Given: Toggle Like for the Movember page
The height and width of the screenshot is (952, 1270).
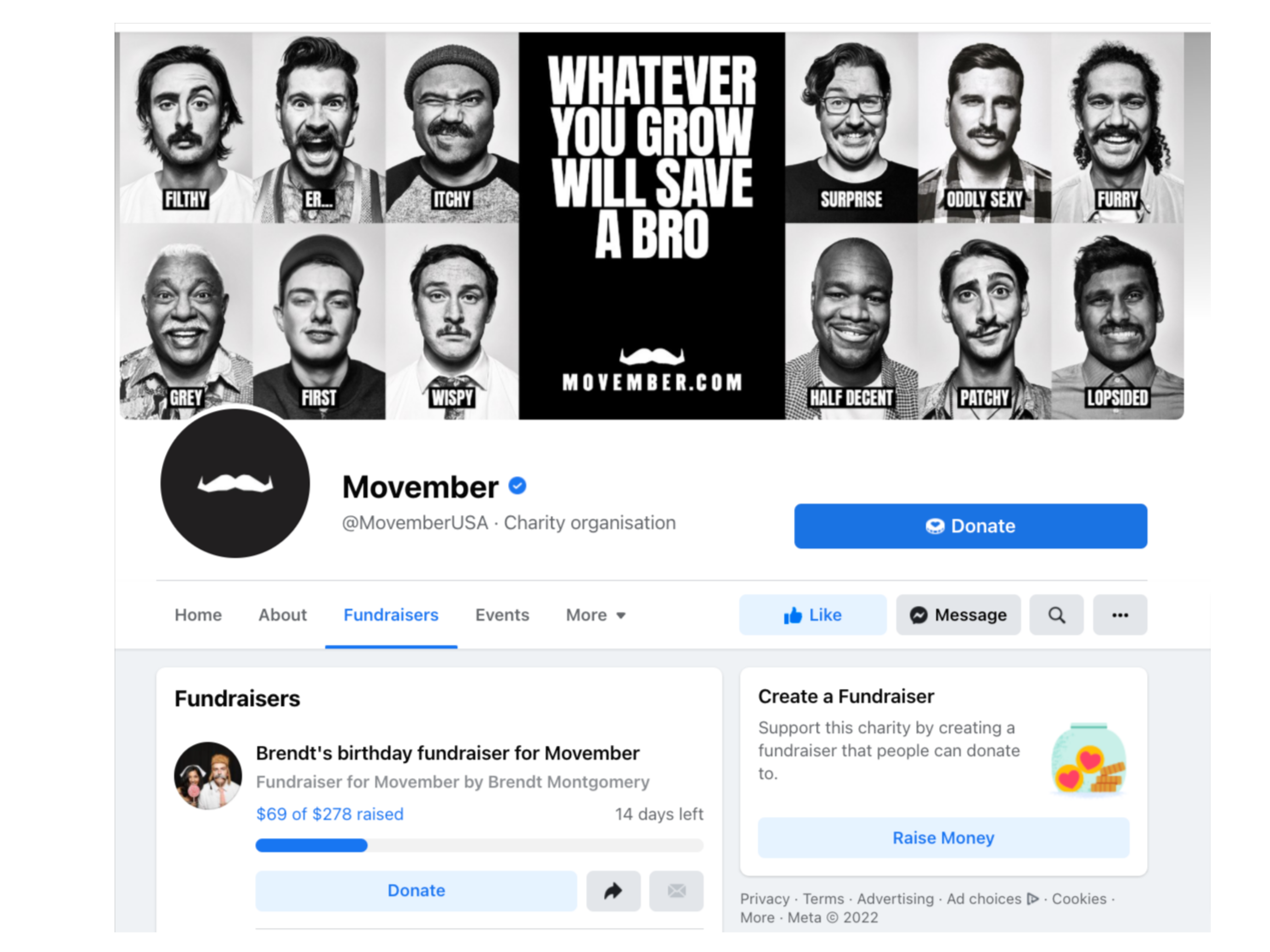Looking at the screenshot, I should pos(812,615).
